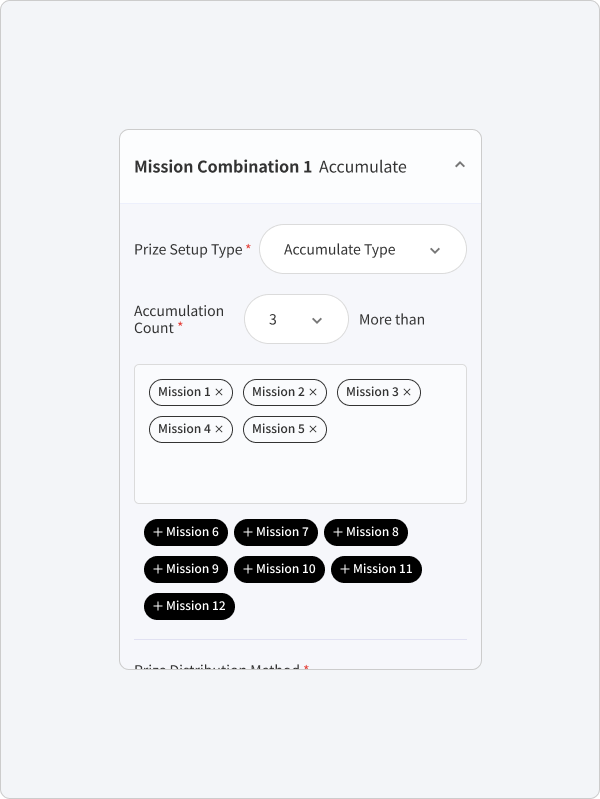Image resolution: width=600 pixels, height=799 pixels.
Task: Click the Accumulate Type dropdown arrow
Action: pos(435,250)
